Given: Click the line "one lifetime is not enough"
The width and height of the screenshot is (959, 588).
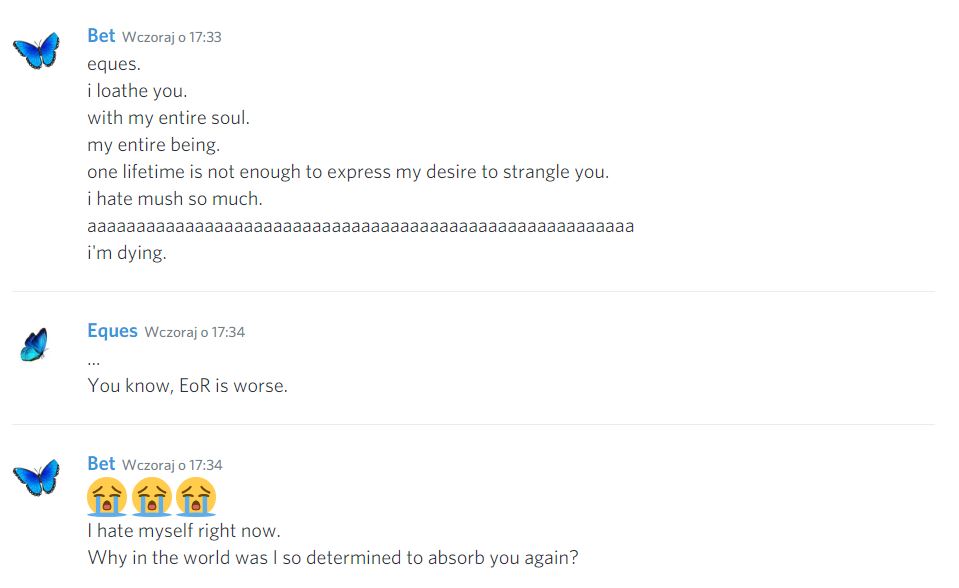Looking at the screenshot, I should pyautogui.click(x=347, y=172).
